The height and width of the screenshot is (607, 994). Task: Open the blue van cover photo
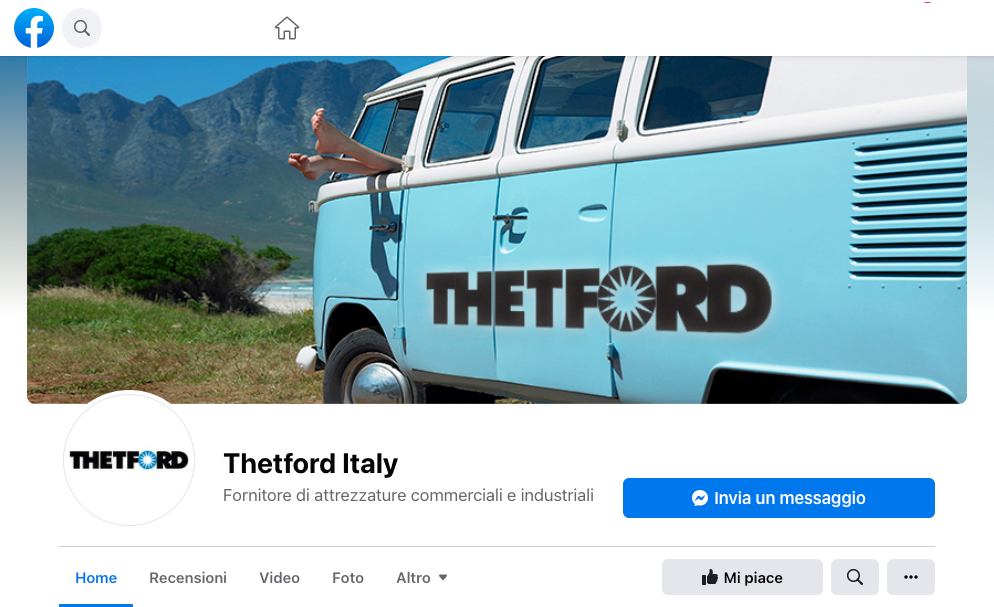(497, 229)
